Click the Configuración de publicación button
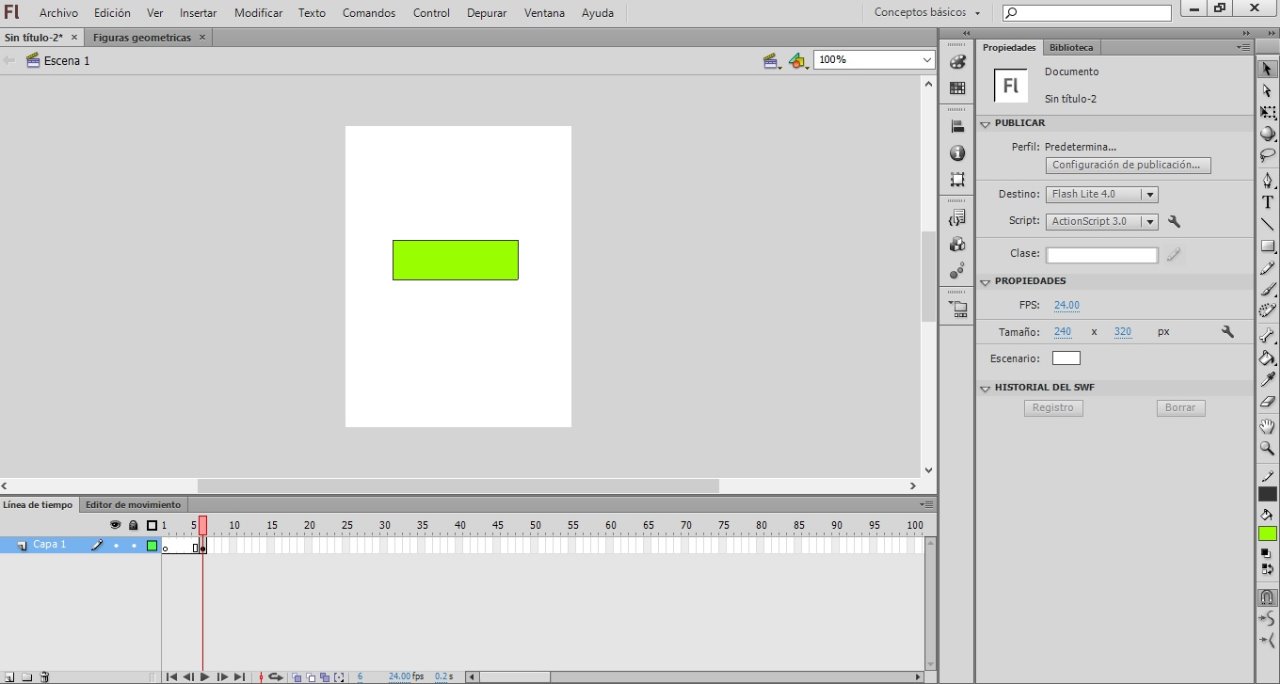 [x=1127, y=165]
